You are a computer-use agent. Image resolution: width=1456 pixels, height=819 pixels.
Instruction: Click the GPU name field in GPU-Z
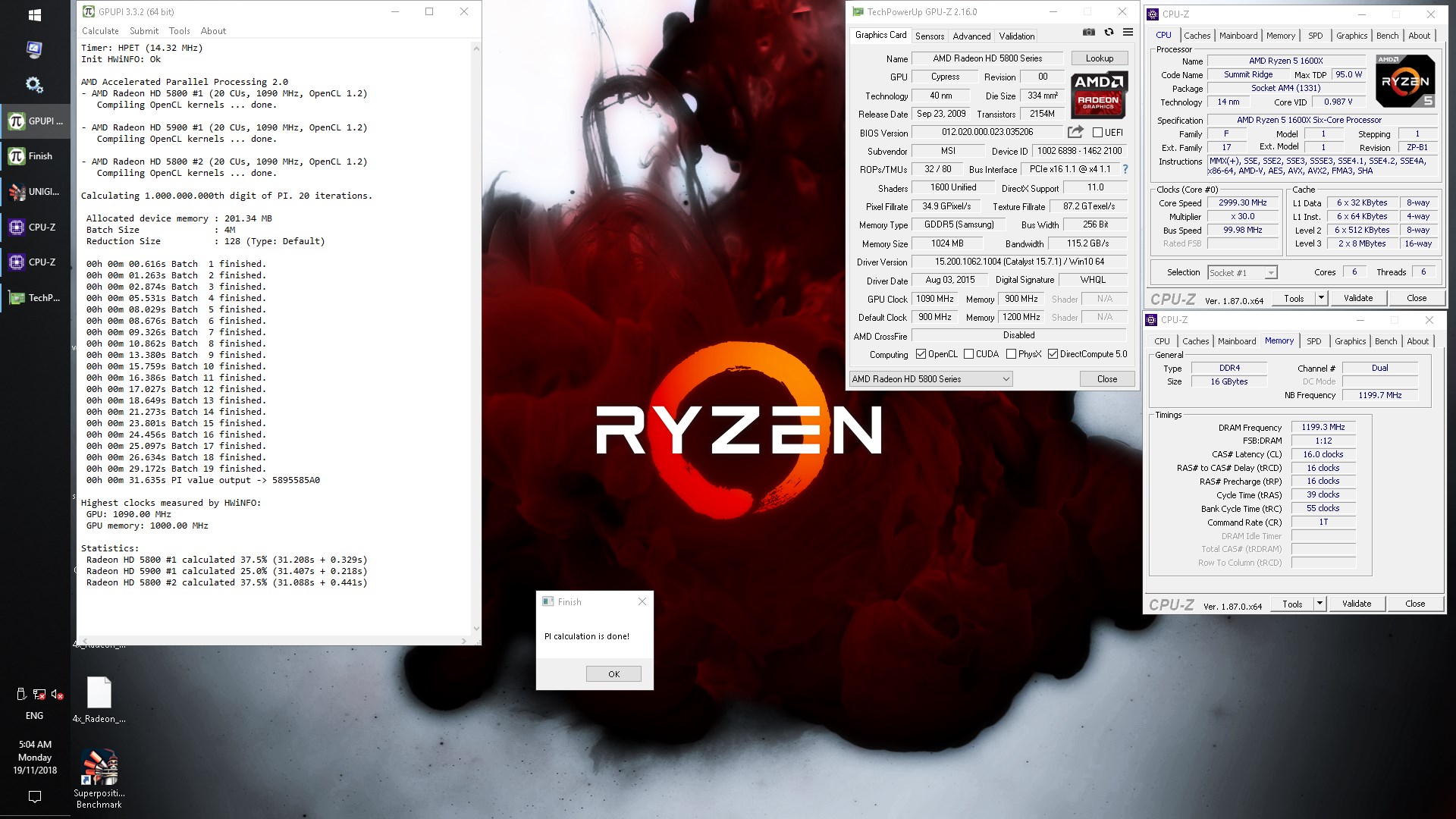point(987,58)
